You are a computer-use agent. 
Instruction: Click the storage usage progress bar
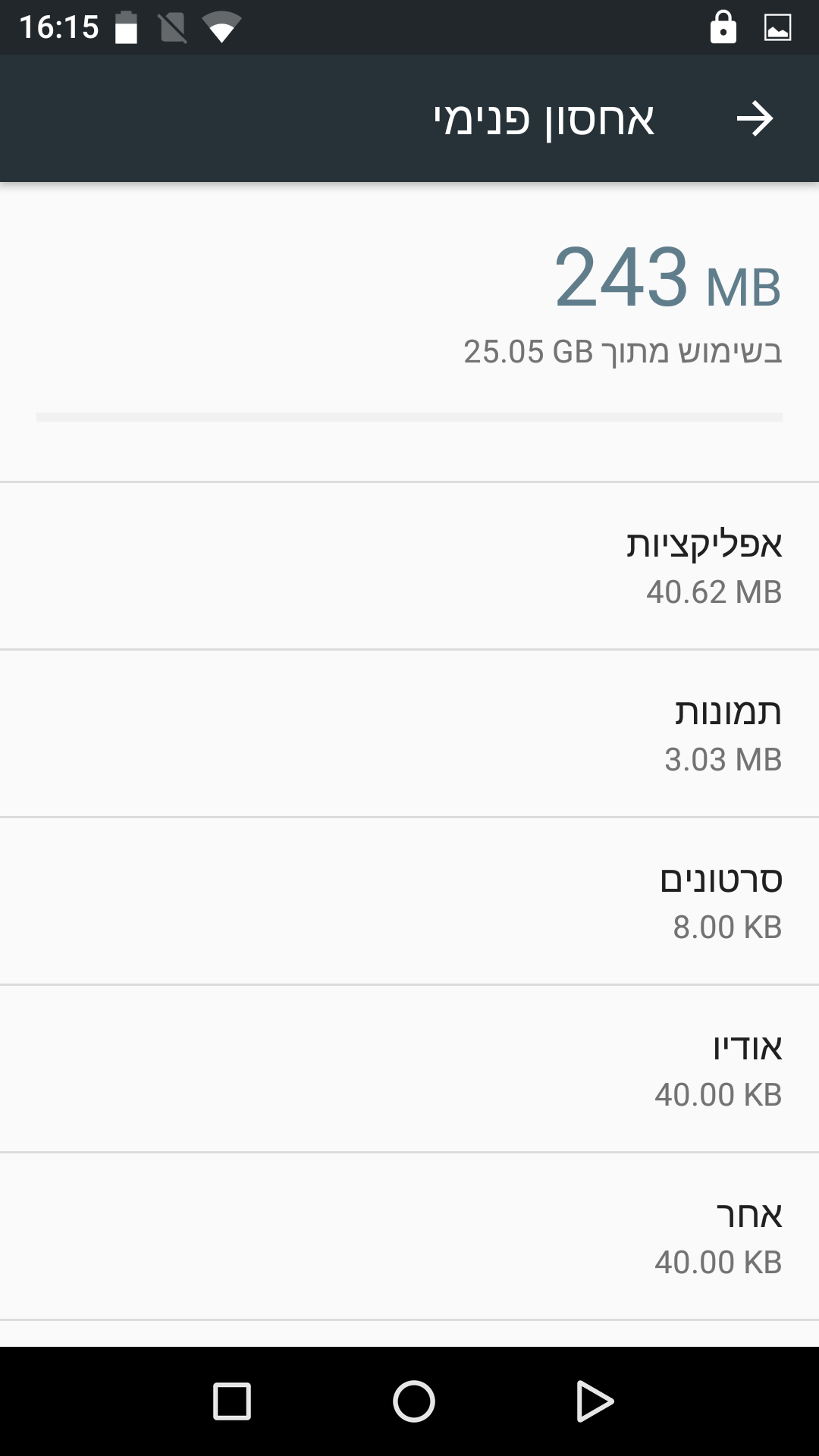coord(409,417)
